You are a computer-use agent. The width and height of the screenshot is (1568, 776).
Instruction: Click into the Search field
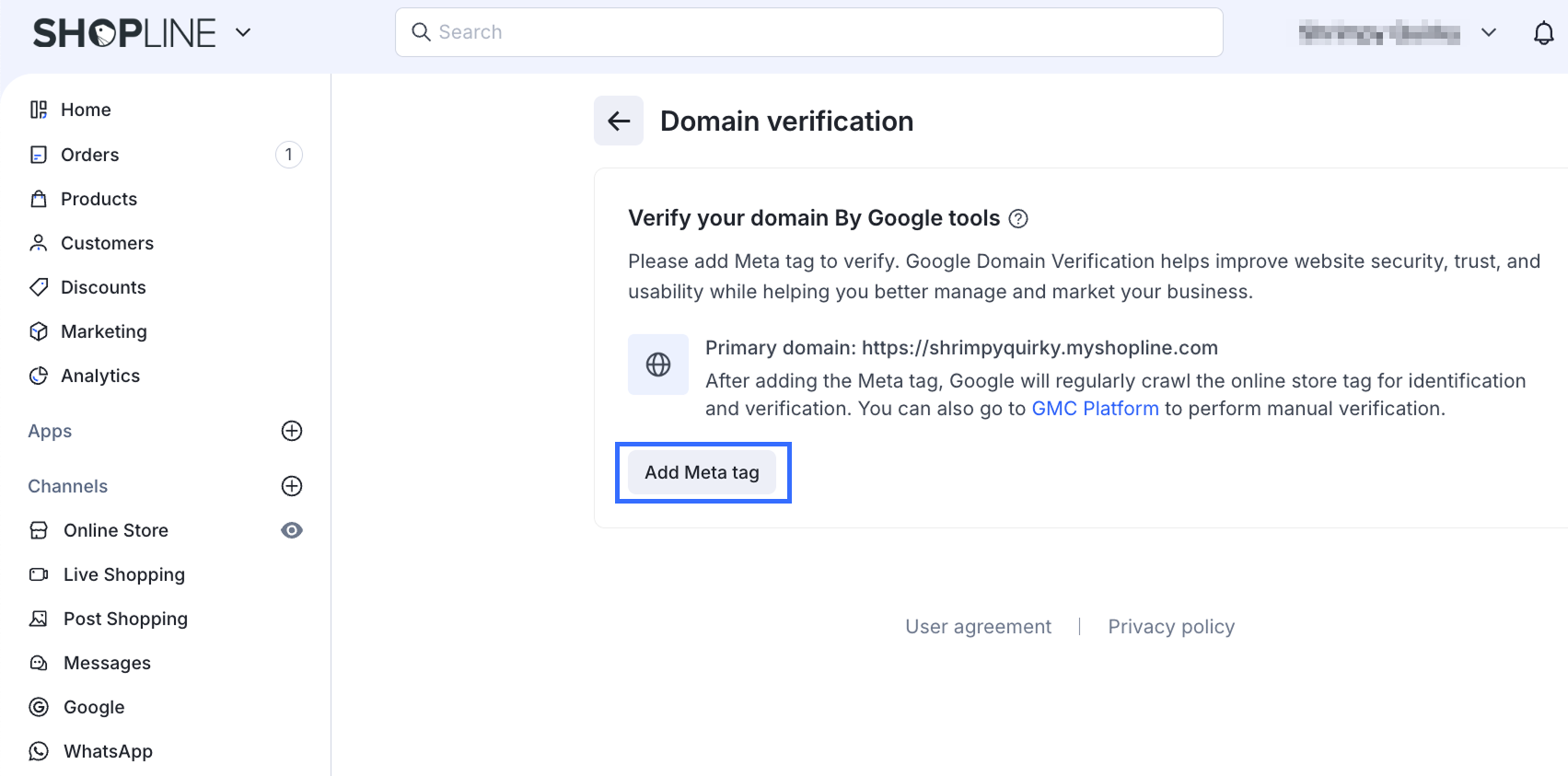click(808, 32)
